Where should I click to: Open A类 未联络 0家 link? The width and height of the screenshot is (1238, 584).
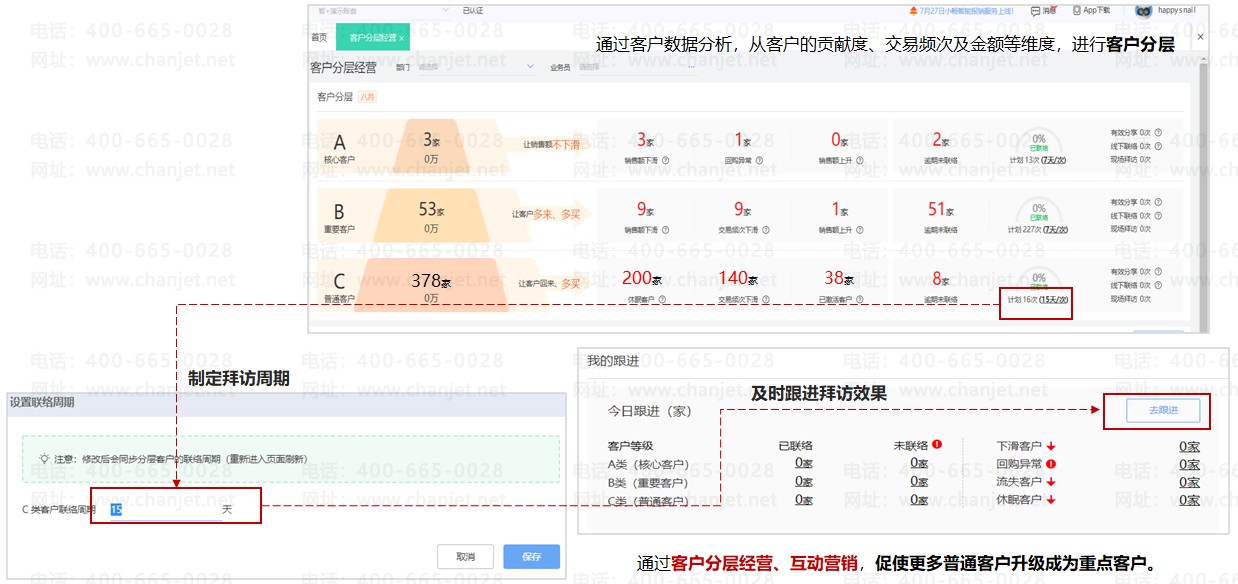(x=919, y=463)
